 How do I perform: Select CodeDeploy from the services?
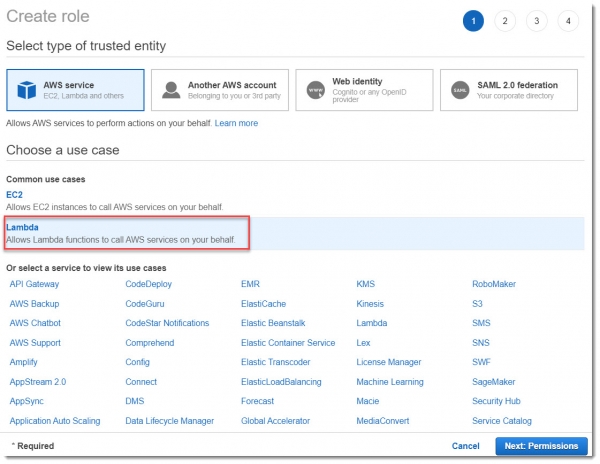tap(148, 284)
